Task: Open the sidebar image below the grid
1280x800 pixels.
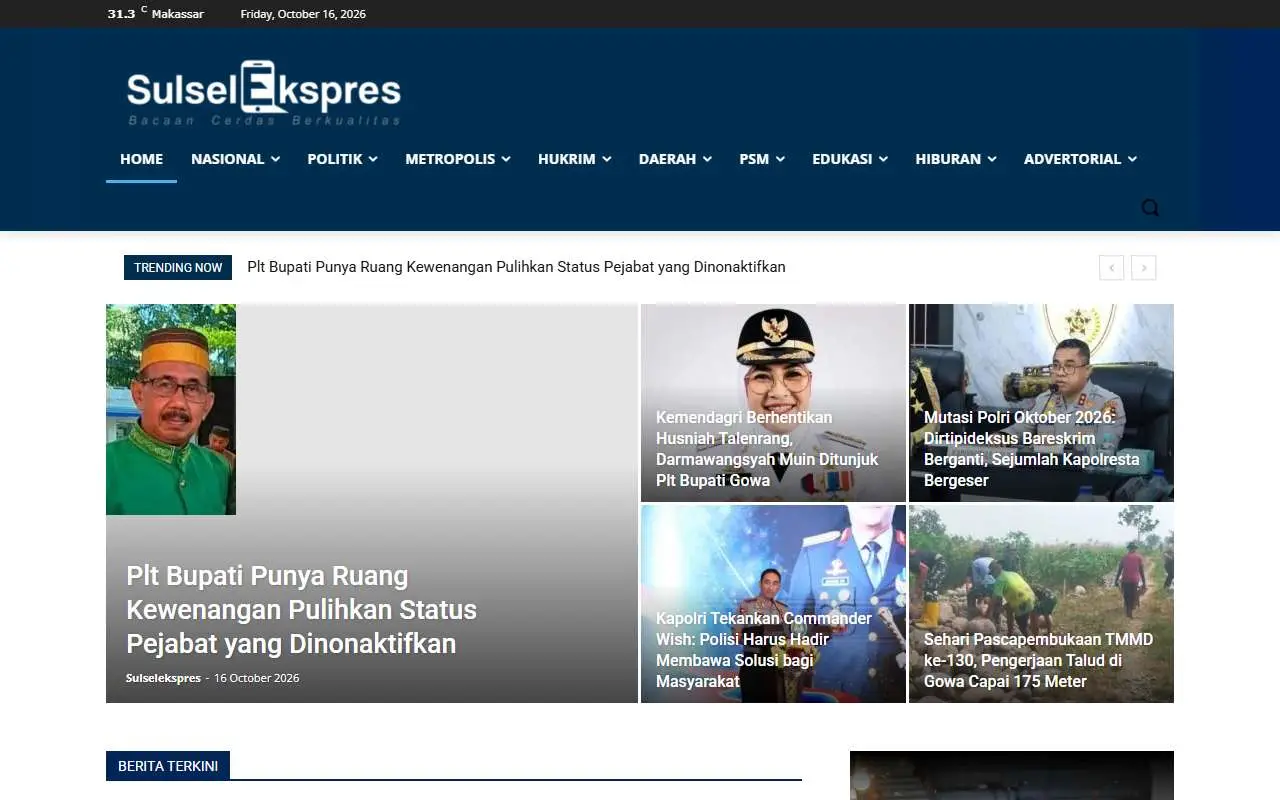Action: point(1012,776)
